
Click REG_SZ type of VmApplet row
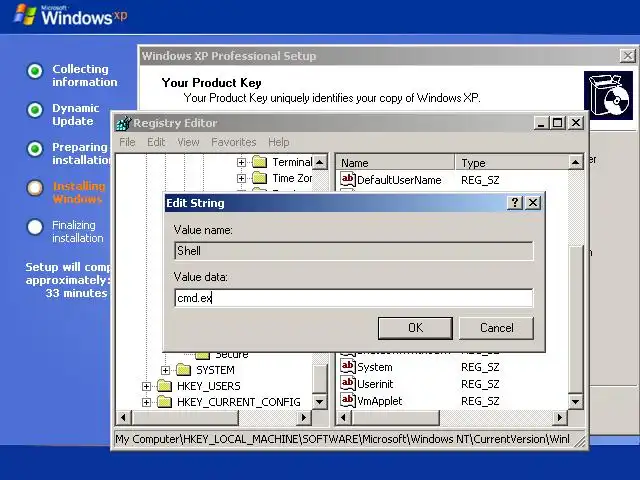(x=480, y=401)
